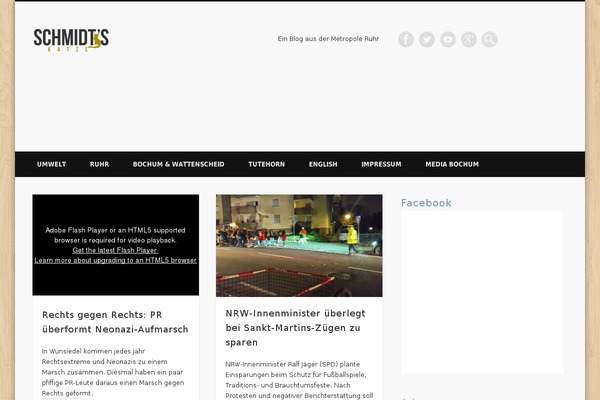Click the white Facebook widget box
The width and height of the screenshot is (600, 400).
482,292
